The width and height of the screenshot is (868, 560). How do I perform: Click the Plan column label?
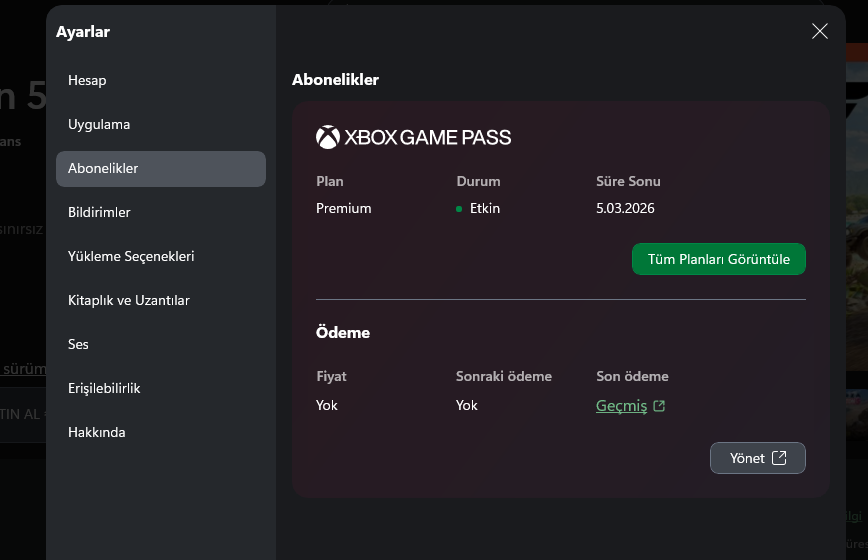click(x=329, y=182)
